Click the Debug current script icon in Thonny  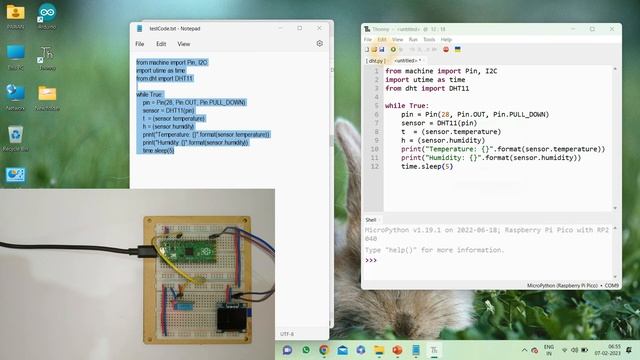tap(401, 49)
